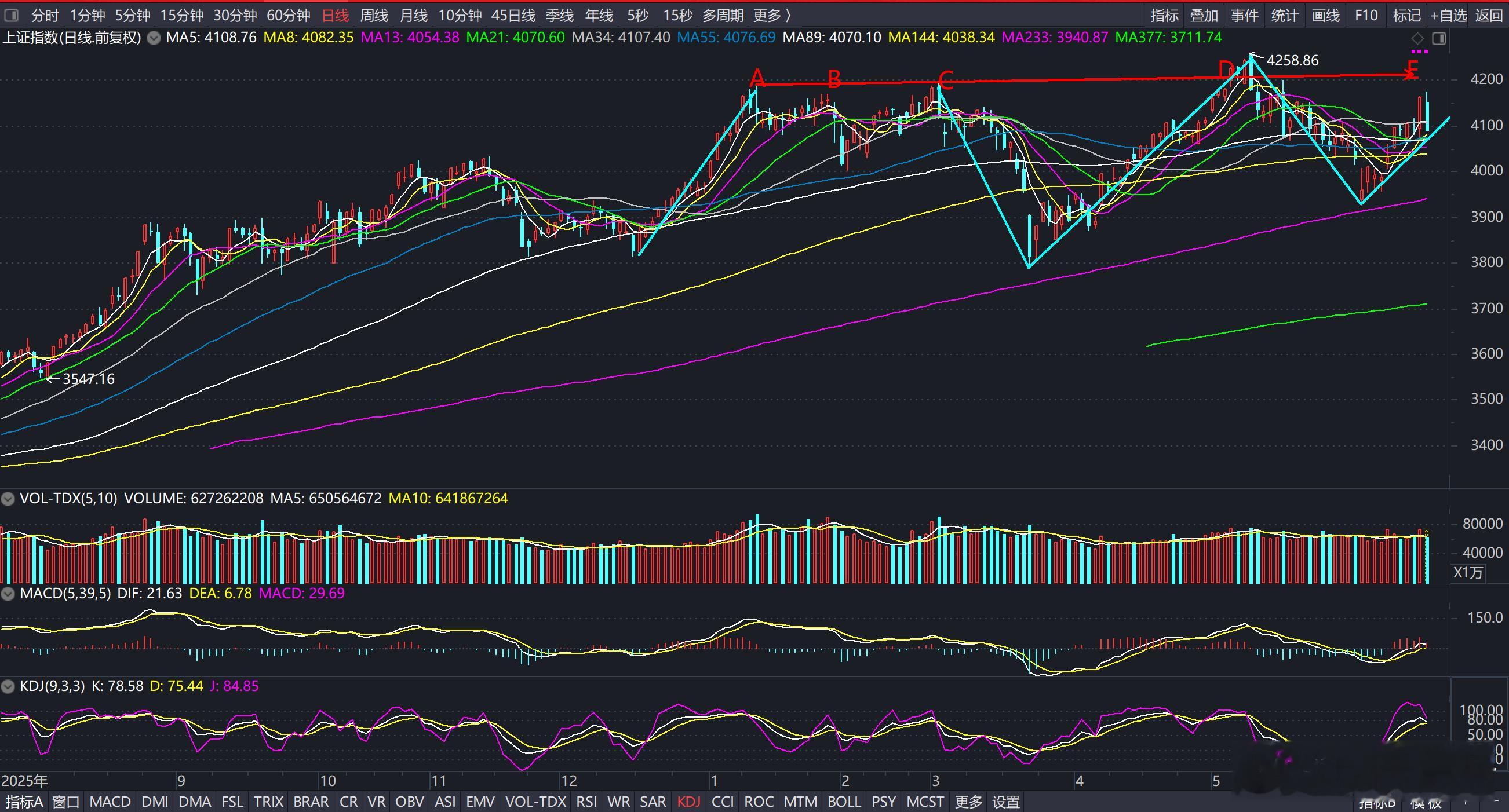Switch bottom indicator to MCST

pos(925,802)
